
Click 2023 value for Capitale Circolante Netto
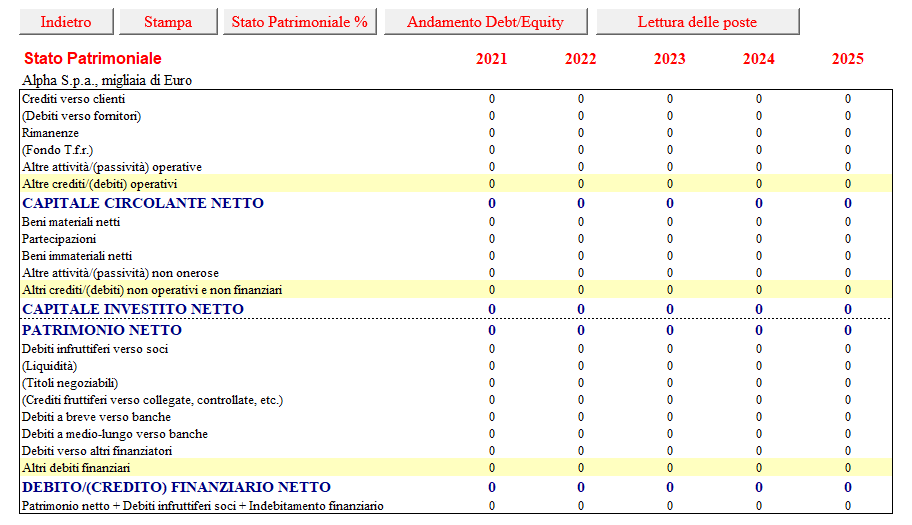click(x=669, y=203)
